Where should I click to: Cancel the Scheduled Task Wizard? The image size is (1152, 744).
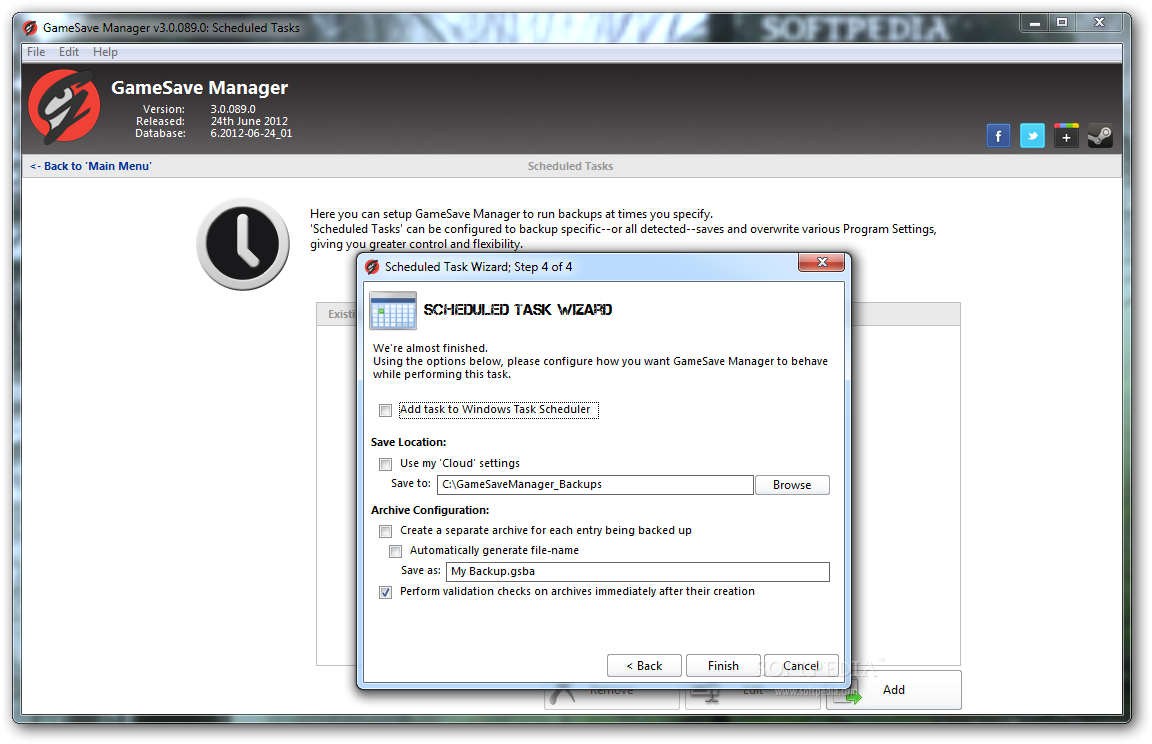point(801,665)
